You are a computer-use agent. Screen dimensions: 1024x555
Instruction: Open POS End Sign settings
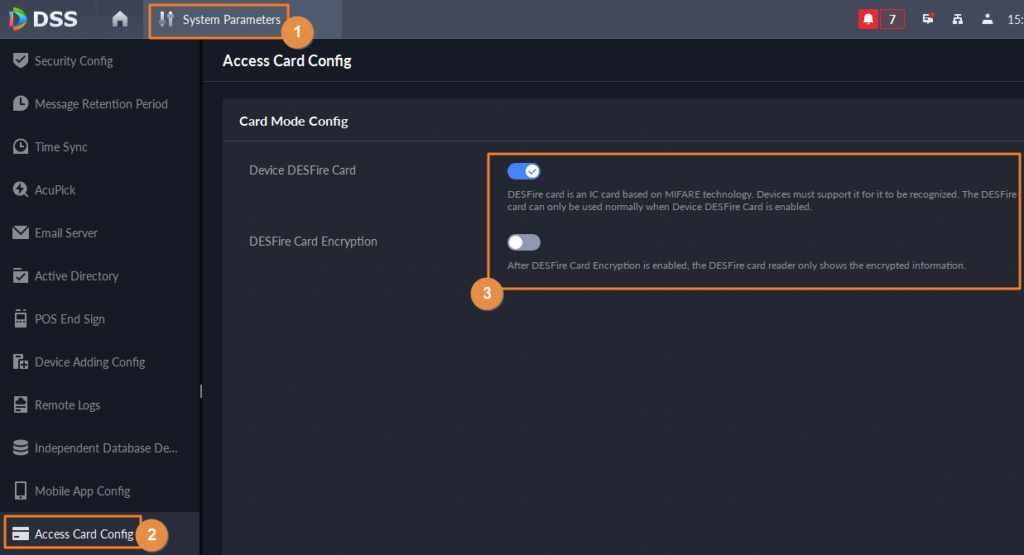(x=69, y=319)
